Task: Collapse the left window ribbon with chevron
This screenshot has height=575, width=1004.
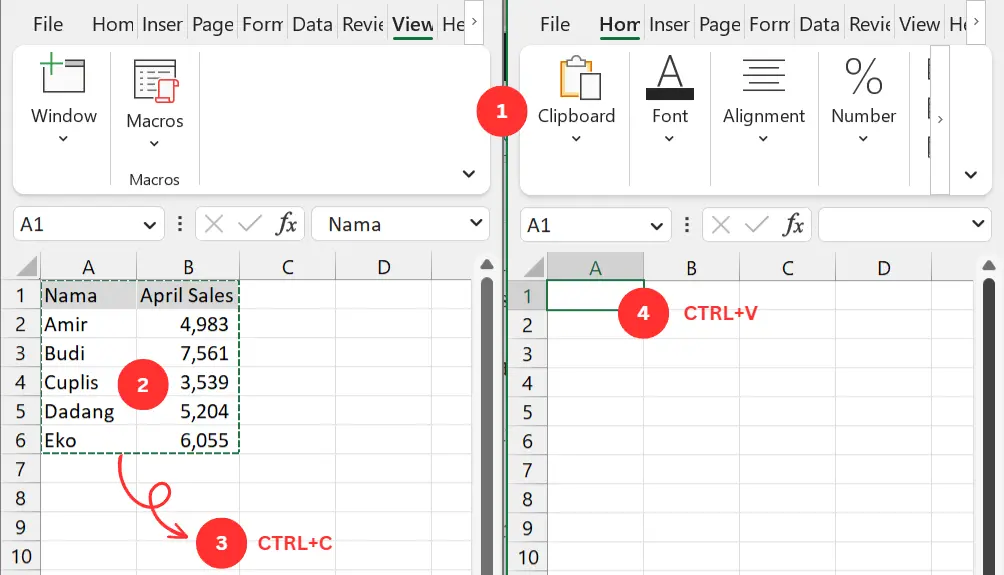Action: point(469,174)
